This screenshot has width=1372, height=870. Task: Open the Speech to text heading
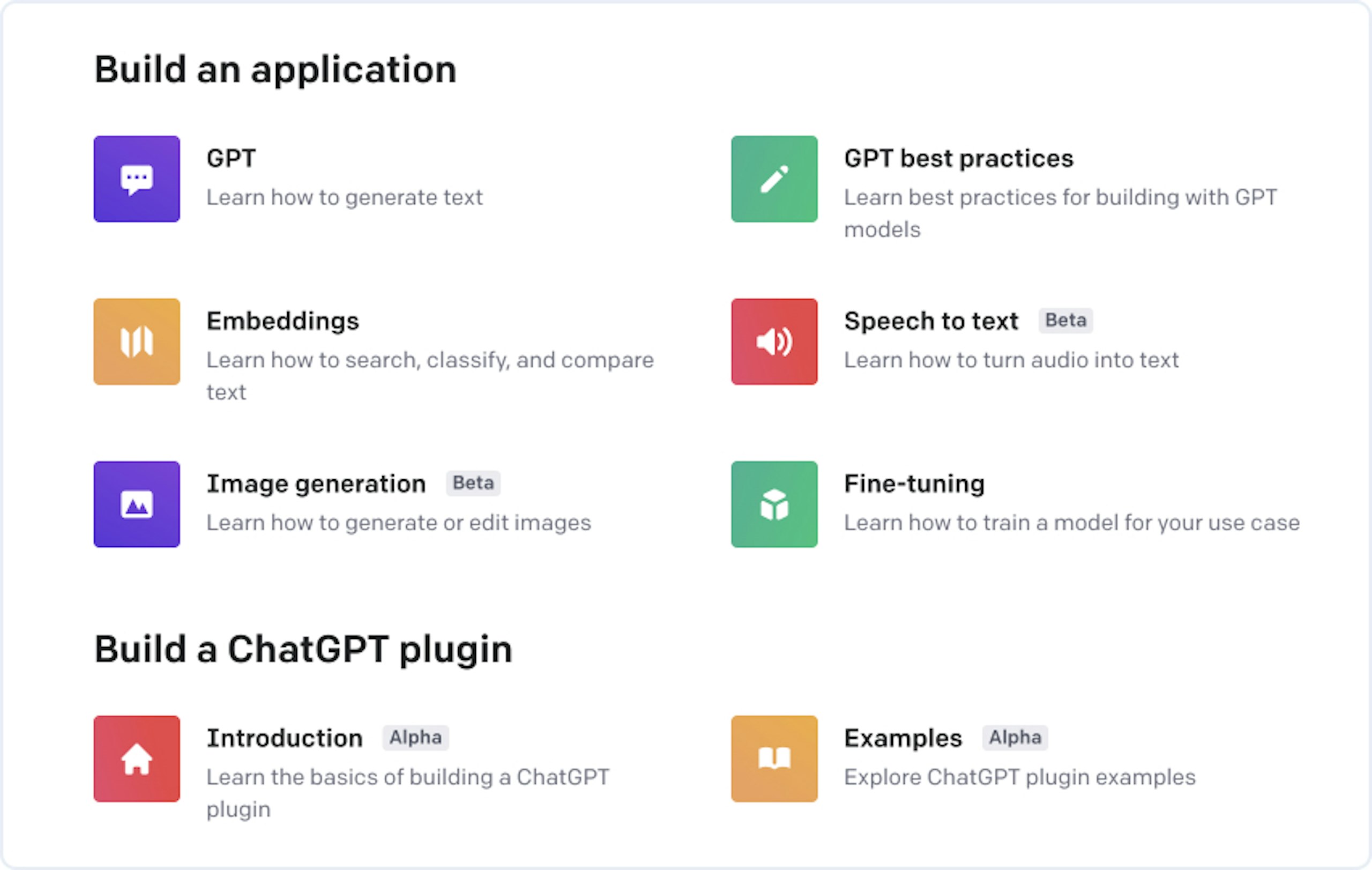point(931,321)
